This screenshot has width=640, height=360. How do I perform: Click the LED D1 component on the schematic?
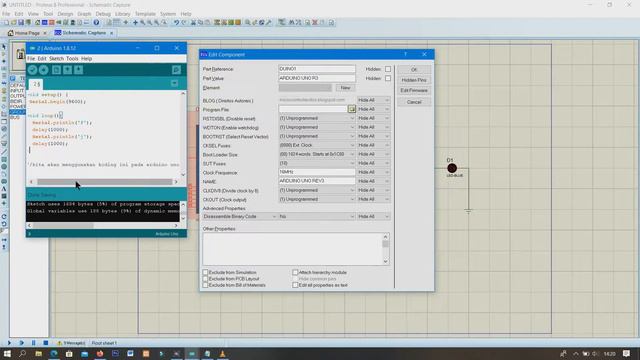pyautogui.click(x=452, y=168)
